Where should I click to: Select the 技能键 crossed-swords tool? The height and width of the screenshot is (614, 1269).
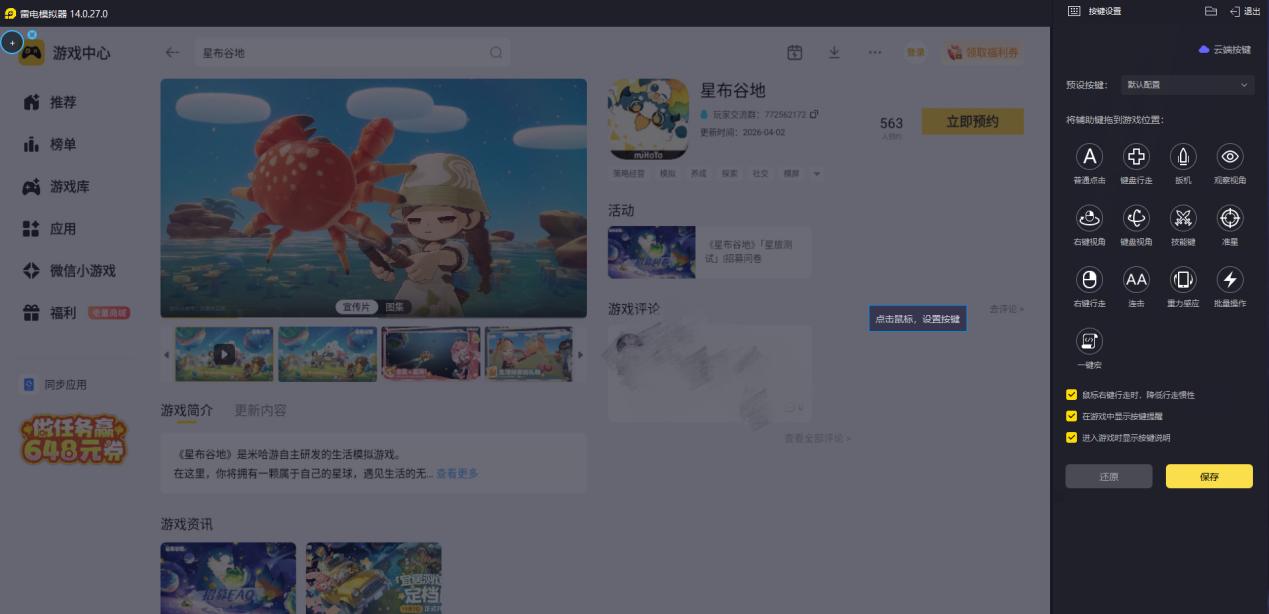click(x=1183, y=218)
